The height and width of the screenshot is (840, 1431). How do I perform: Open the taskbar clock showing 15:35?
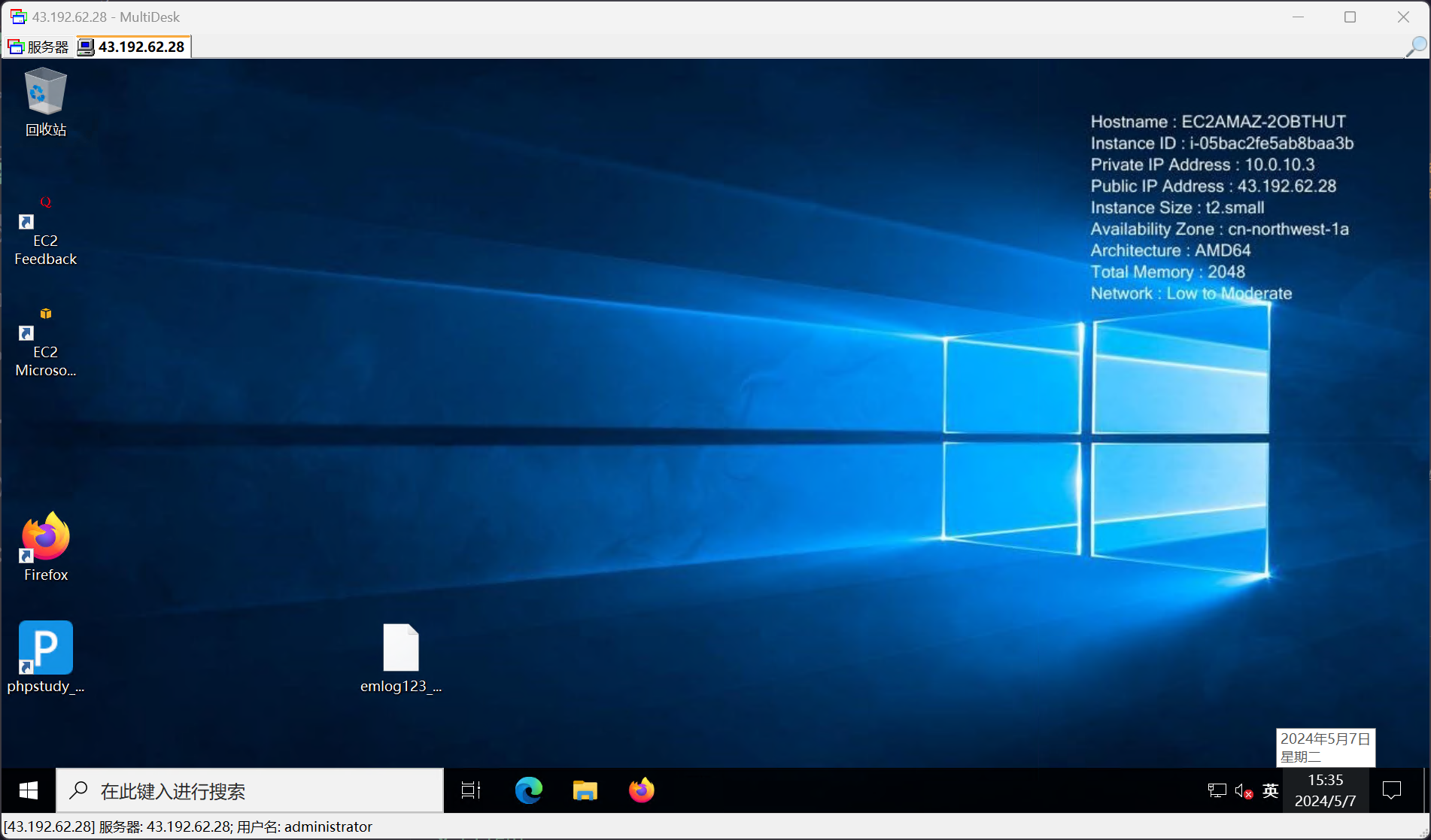coord(1326,790)
